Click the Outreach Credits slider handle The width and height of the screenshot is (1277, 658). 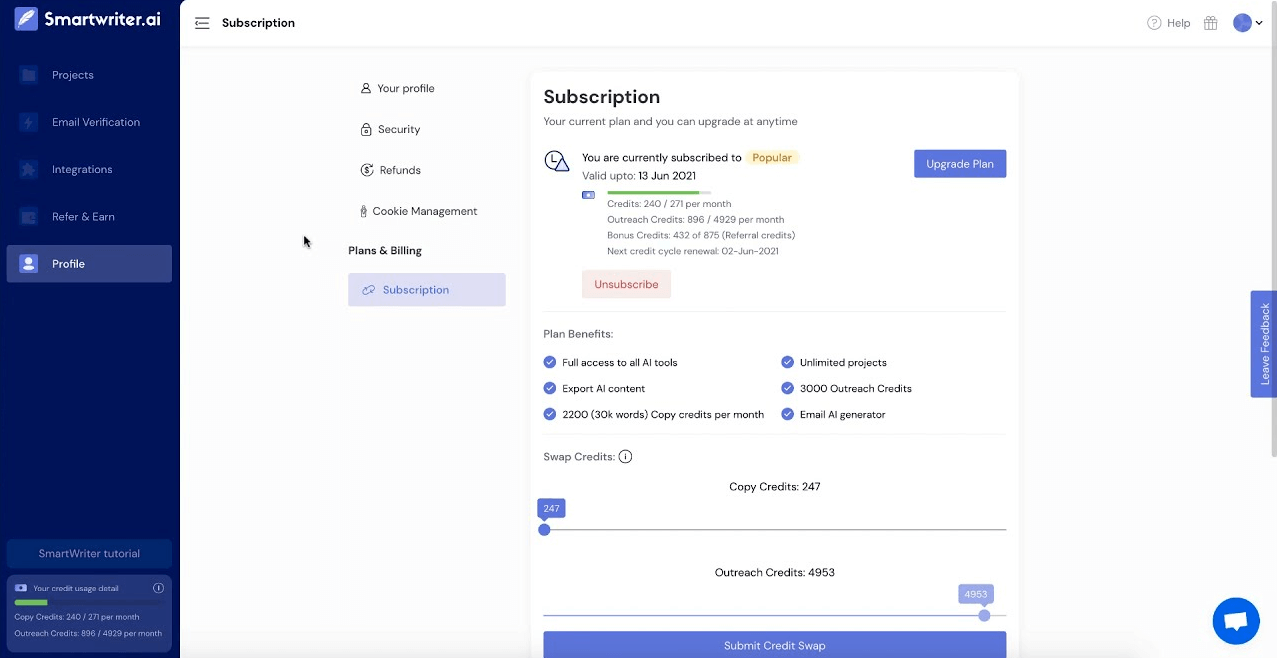(x=984, y=615)
